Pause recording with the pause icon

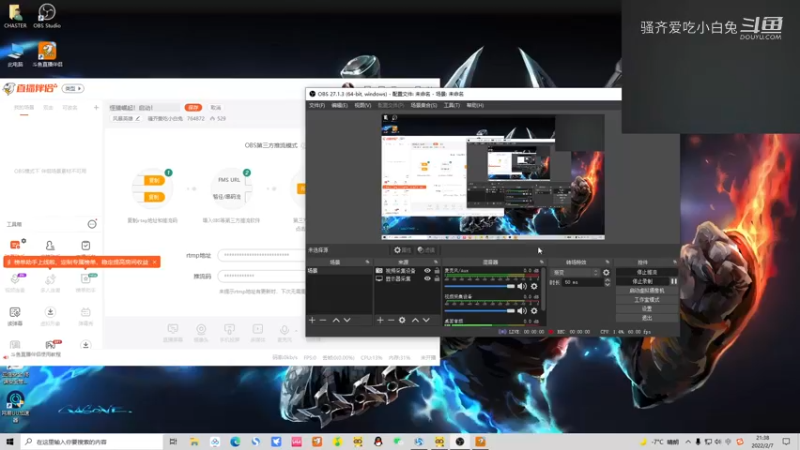[674, 281]
